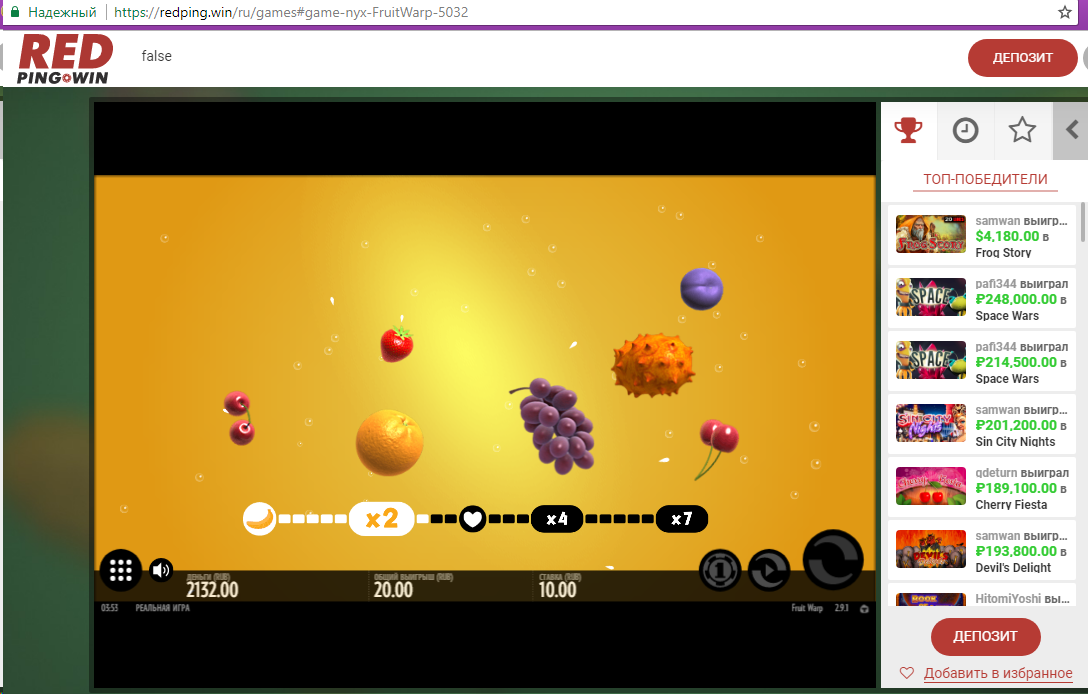Open the autoplay button
The width and height of the screenshot is (1088, 694).
(x=769, y=570)
